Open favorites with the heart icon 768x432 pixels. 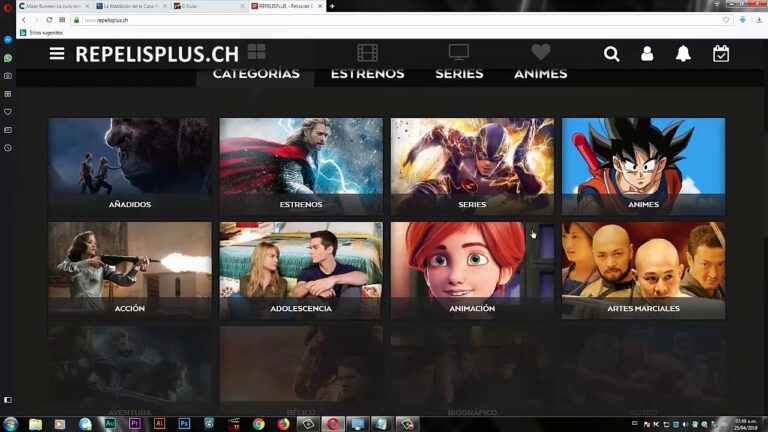pos(541,53)
